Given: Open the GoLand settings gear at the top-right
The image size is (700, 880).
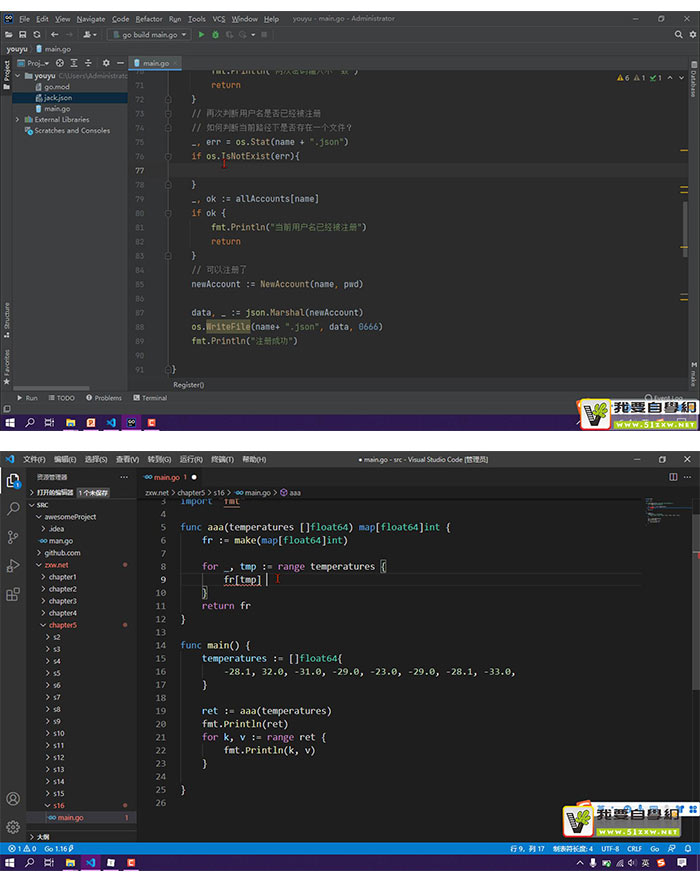Looking at the screenshot, I should (x=693, y=35).
